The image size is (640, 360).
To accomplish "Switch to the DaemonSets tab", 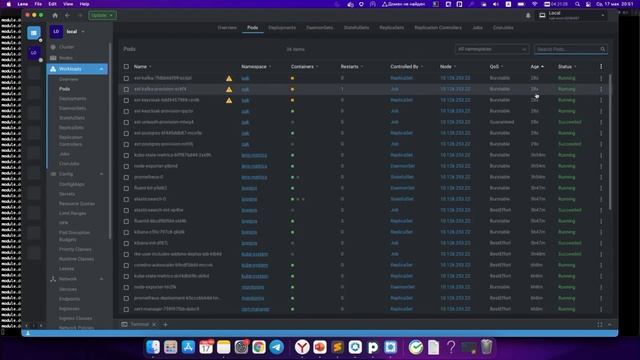I will point(320,28).
